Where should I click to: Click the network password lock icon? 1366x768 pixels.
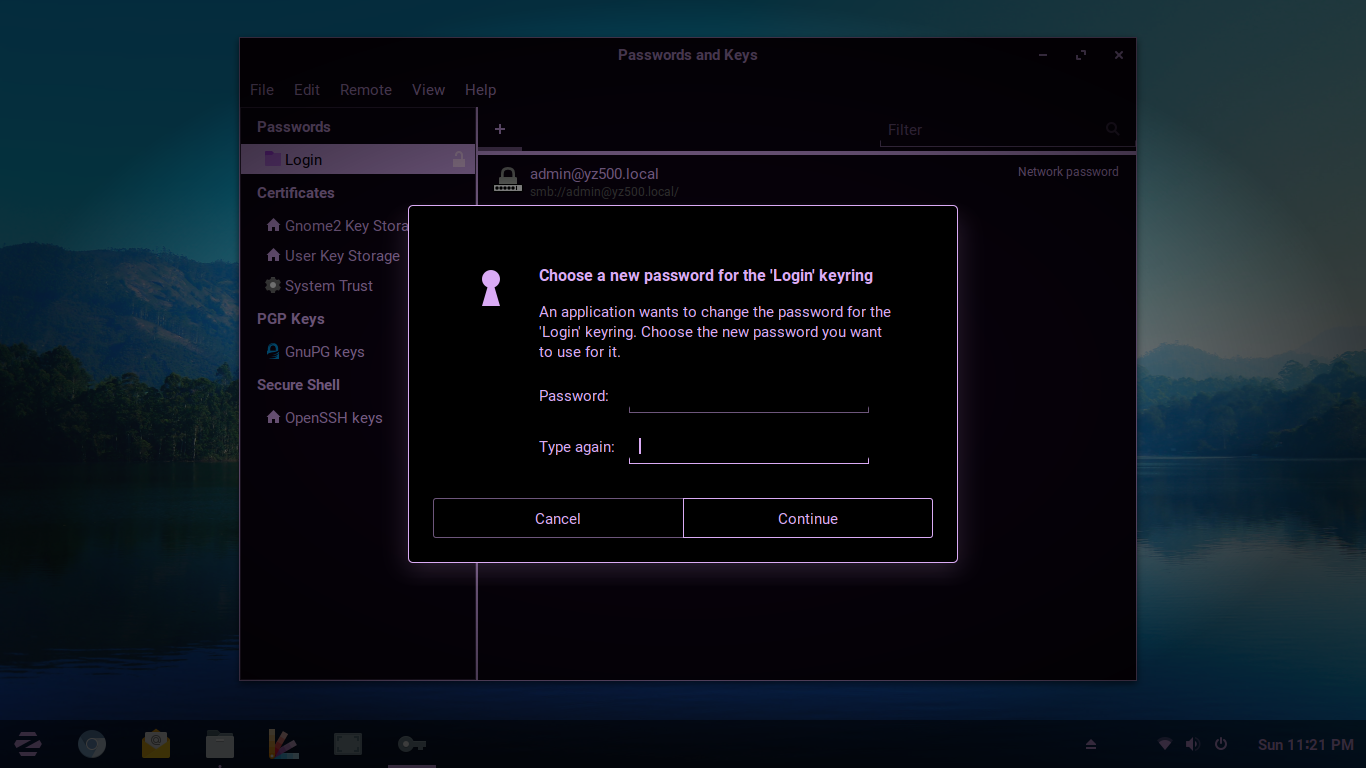[508, 180]
